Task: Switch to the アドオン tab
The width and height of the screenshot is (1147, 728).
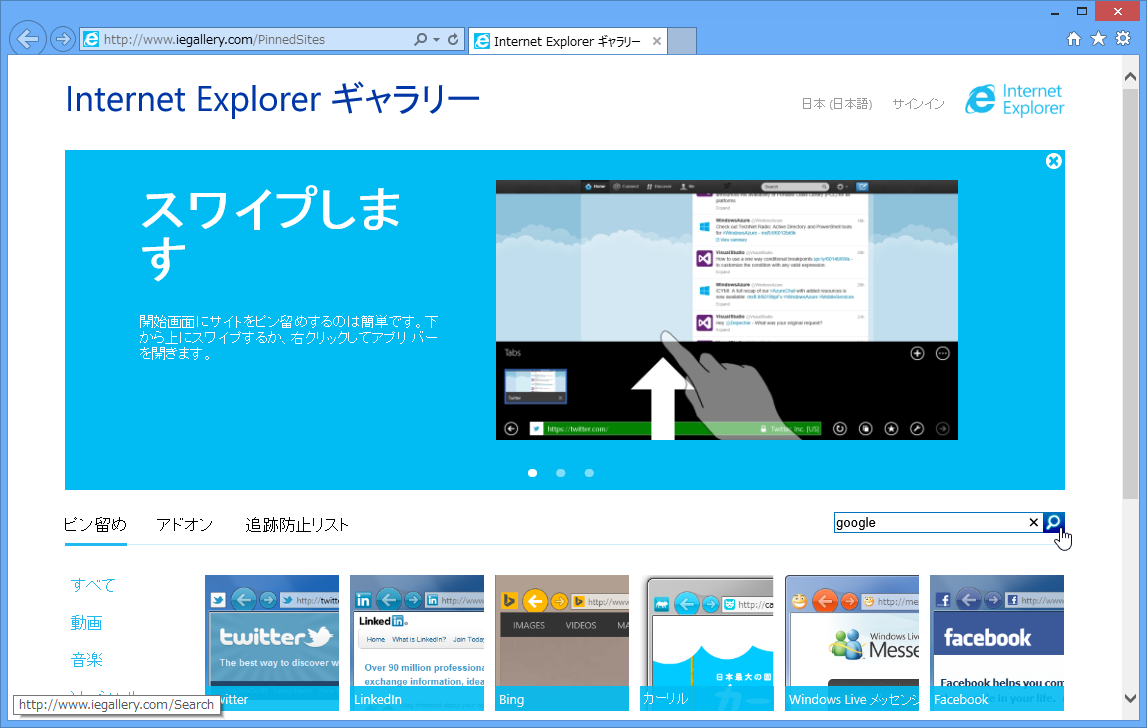Action: (184, 525)
